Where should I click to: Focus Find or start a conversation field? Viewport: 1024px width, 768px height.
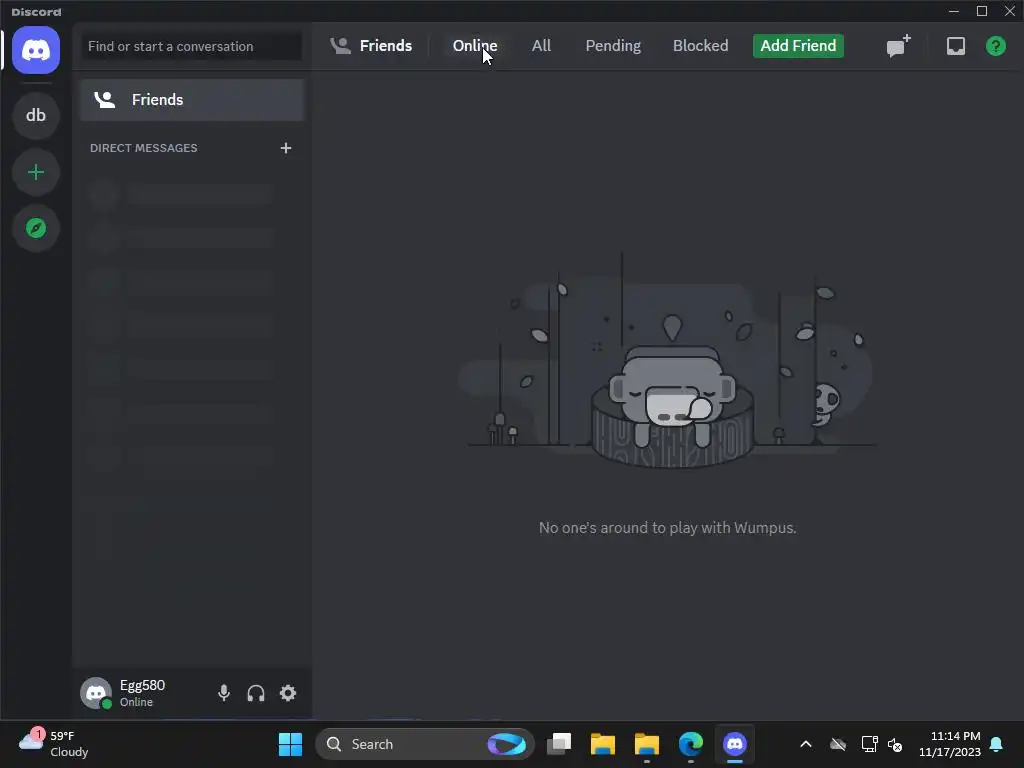click(191, 46)
